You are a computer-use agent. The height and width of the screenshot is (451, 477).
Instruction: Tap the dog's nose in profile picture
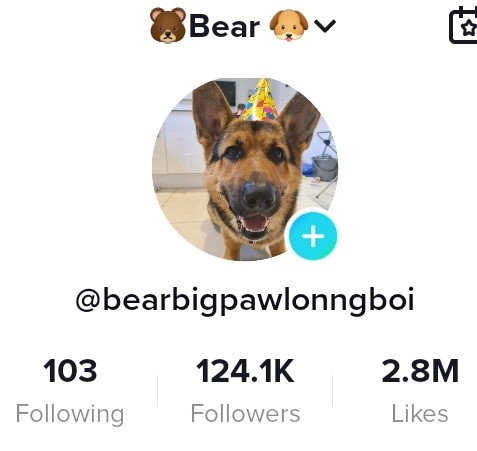point(259,194)
